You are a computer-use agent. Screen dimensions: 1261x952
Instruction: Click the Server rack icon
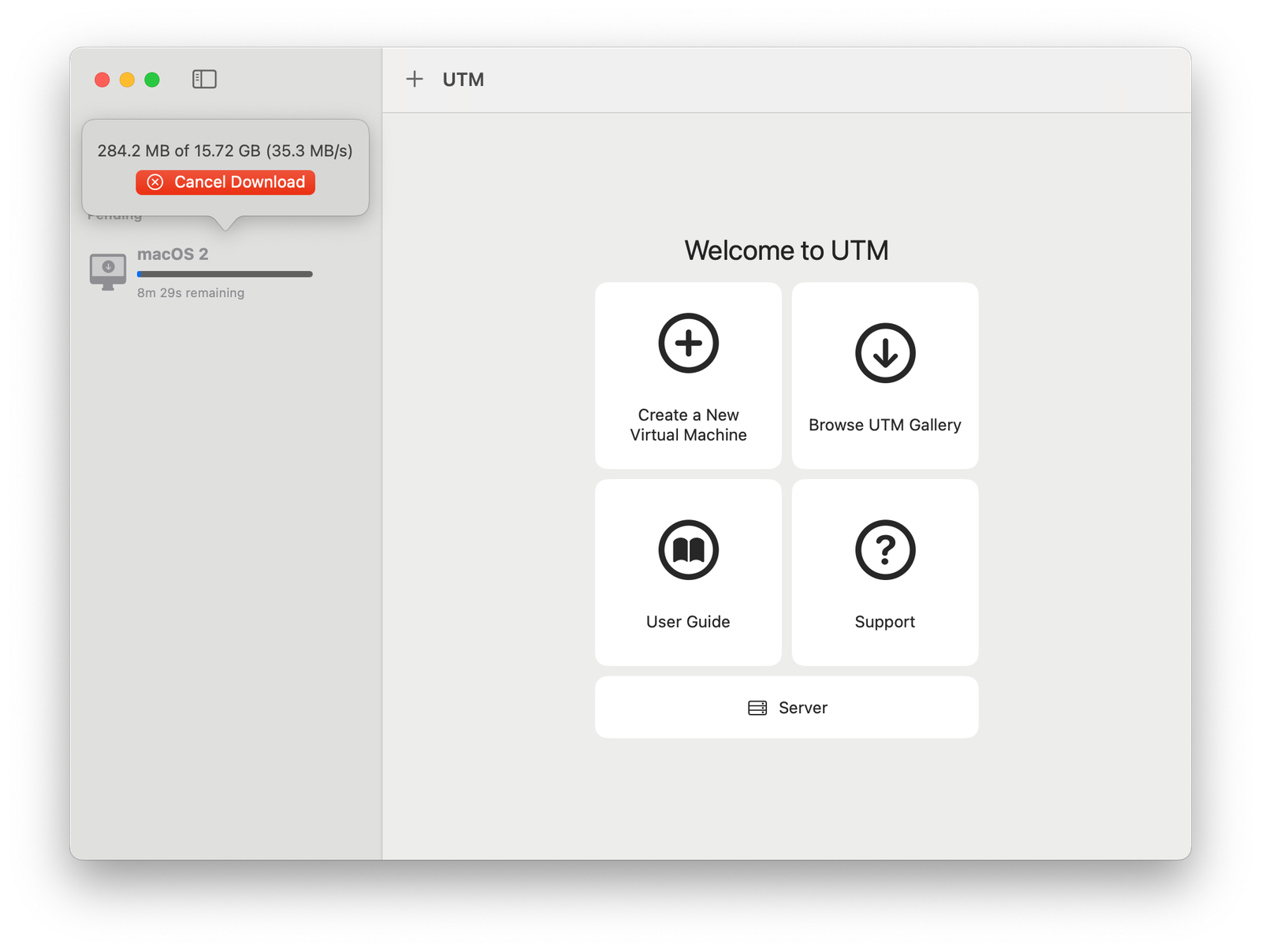758,707
